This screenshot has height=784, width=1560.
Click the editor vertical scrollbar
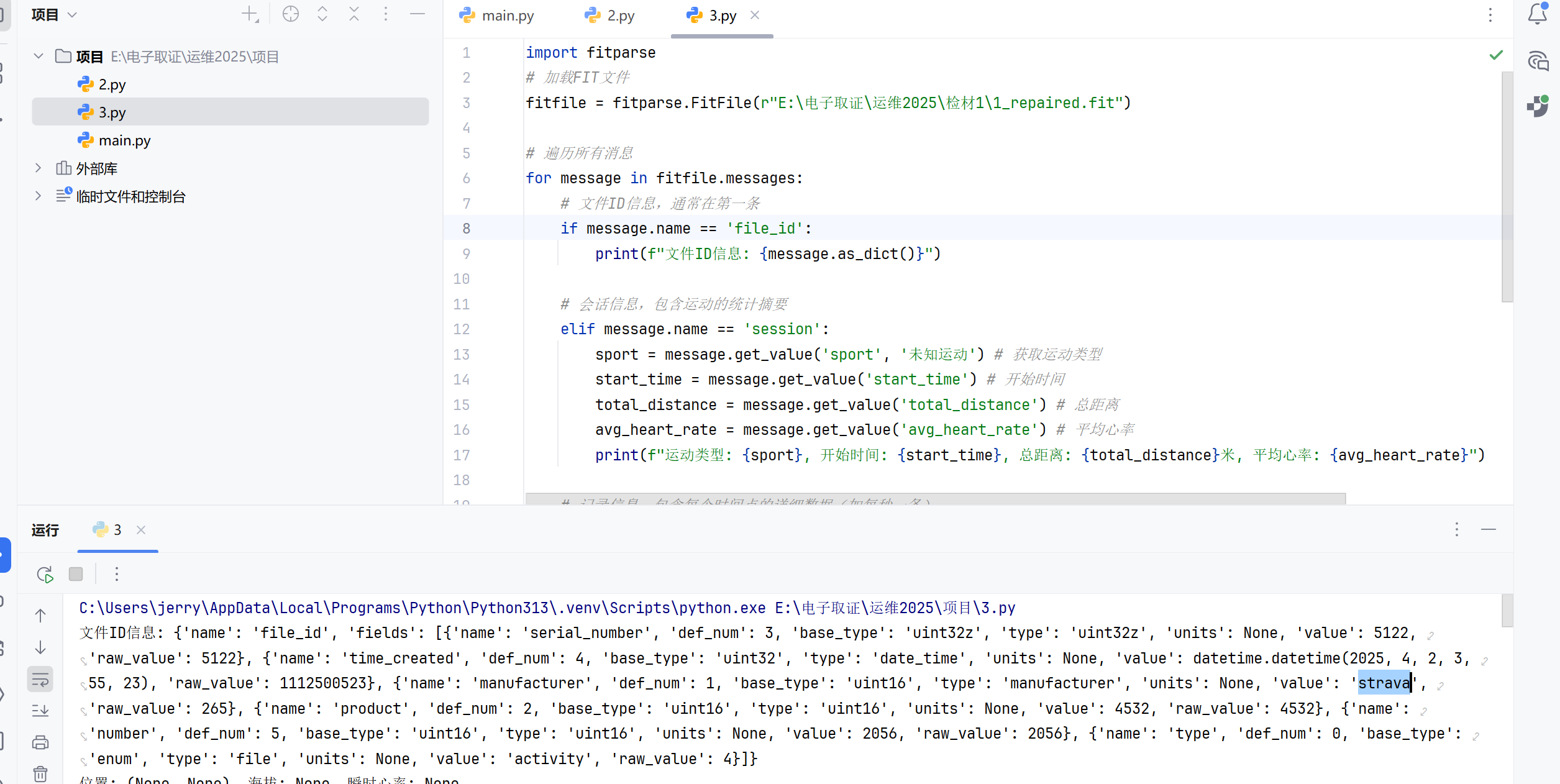point(1507,186)
